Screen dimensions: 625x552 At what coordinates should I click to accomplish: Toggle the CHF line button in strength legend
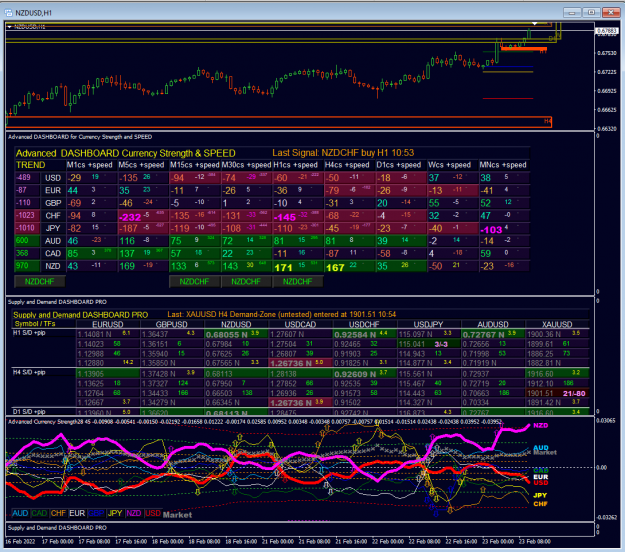point(58,513)
